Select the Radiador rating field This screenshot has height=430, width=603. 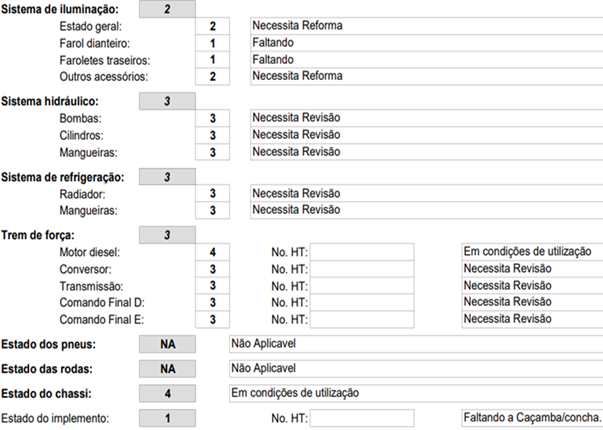(x=213, y=193)
